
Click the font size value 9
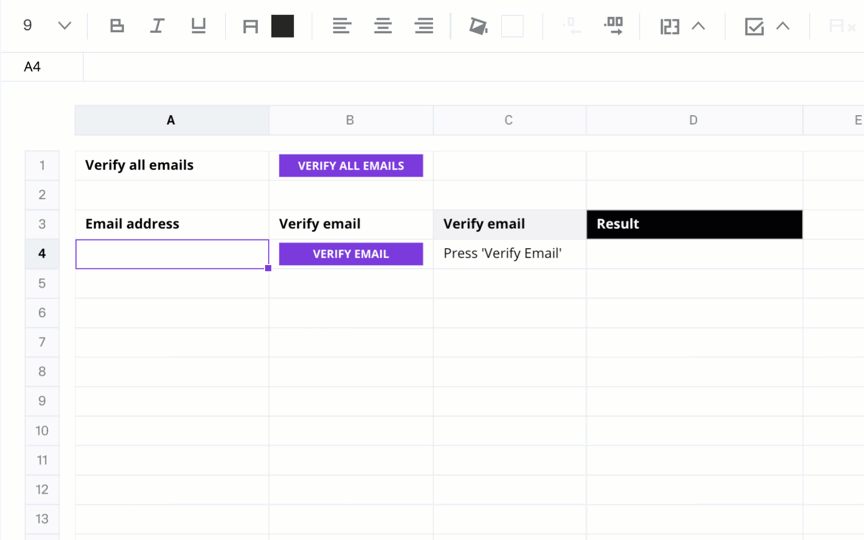(x=28, y=25)
